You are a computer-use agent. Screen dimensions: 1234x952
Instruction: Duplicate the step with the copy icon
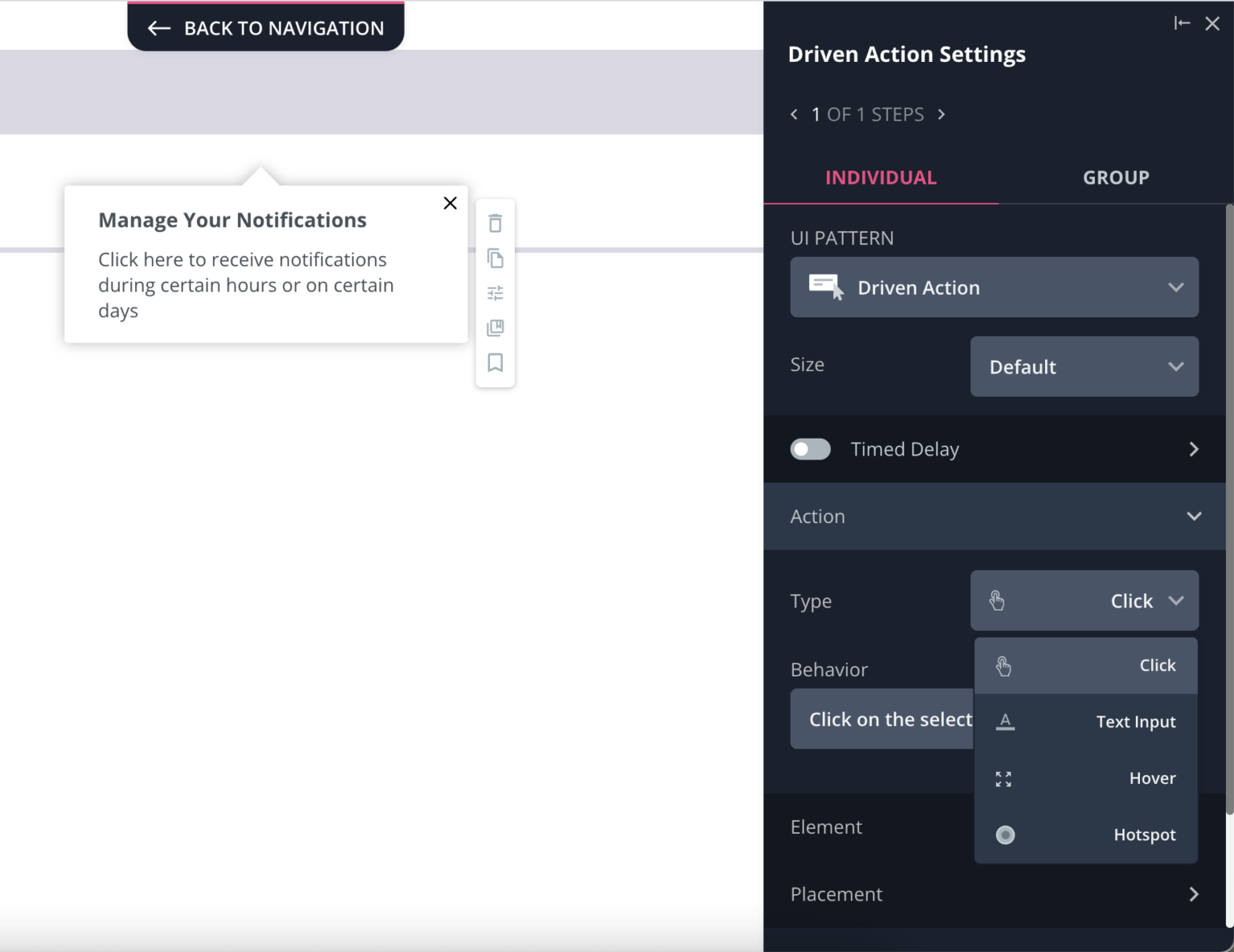point(495,259)
